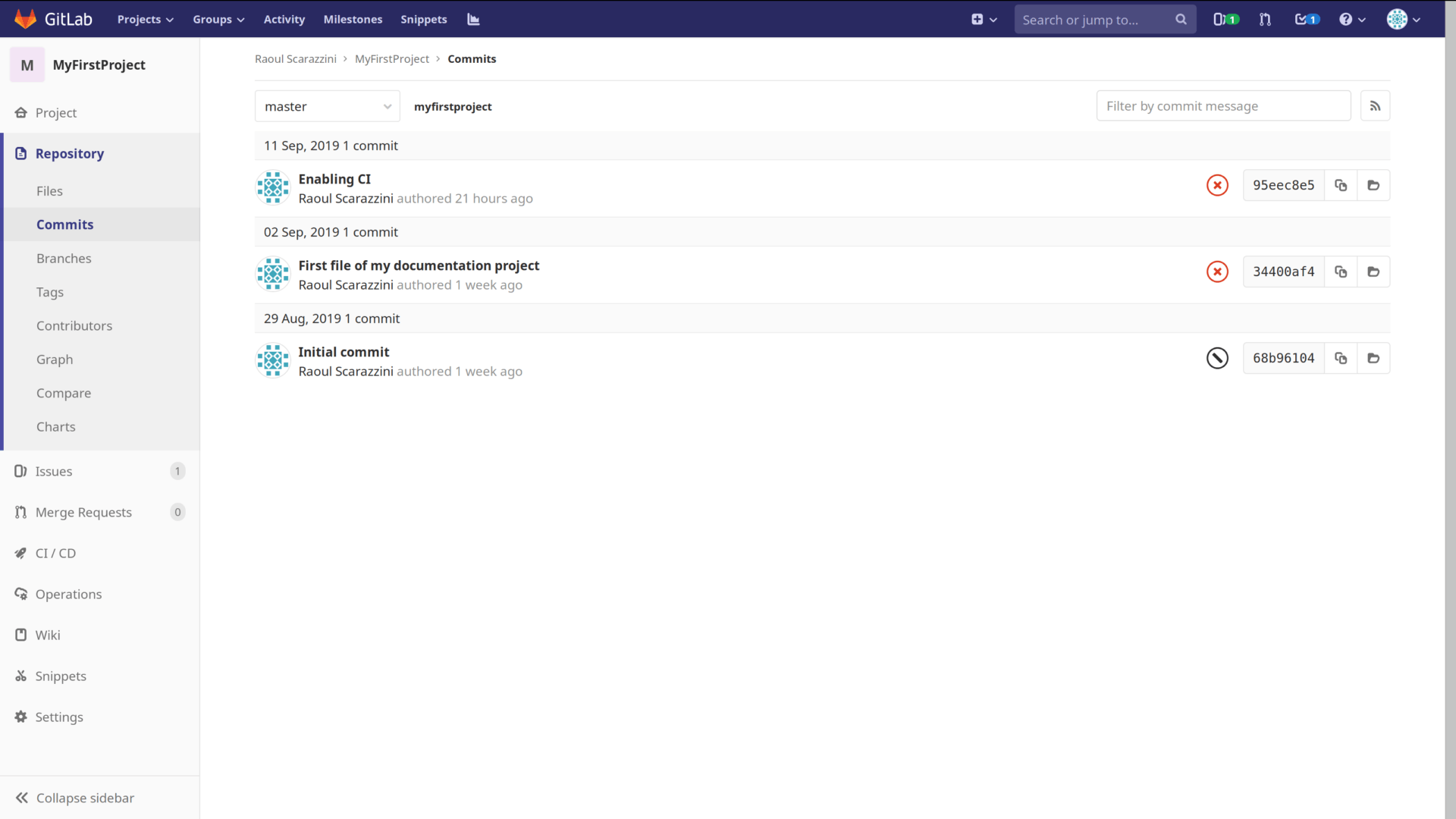This screenshot has width=1456, height=819.
Task: Switch to the Branches section
Action: (x=64, y=258)
